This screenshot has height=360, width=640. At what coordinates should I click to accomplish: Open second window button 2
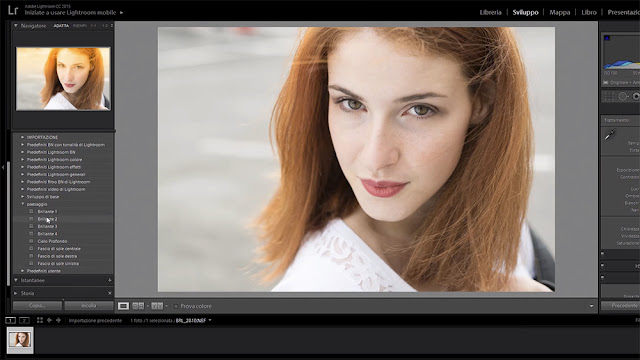pos(24,320)
